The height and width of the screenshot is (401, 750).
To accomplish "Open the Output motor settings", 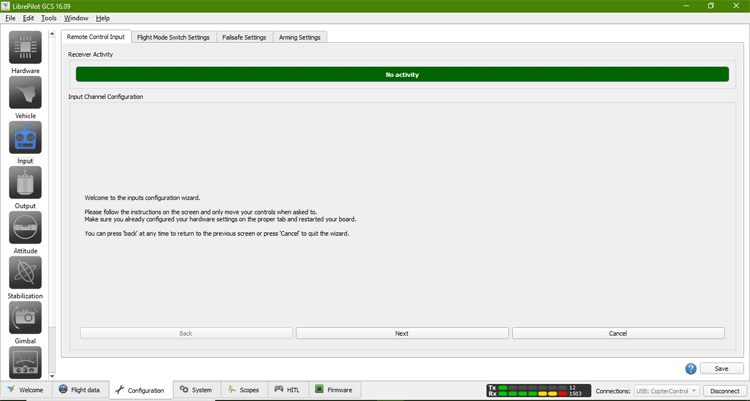I will [x=25, y=182].
